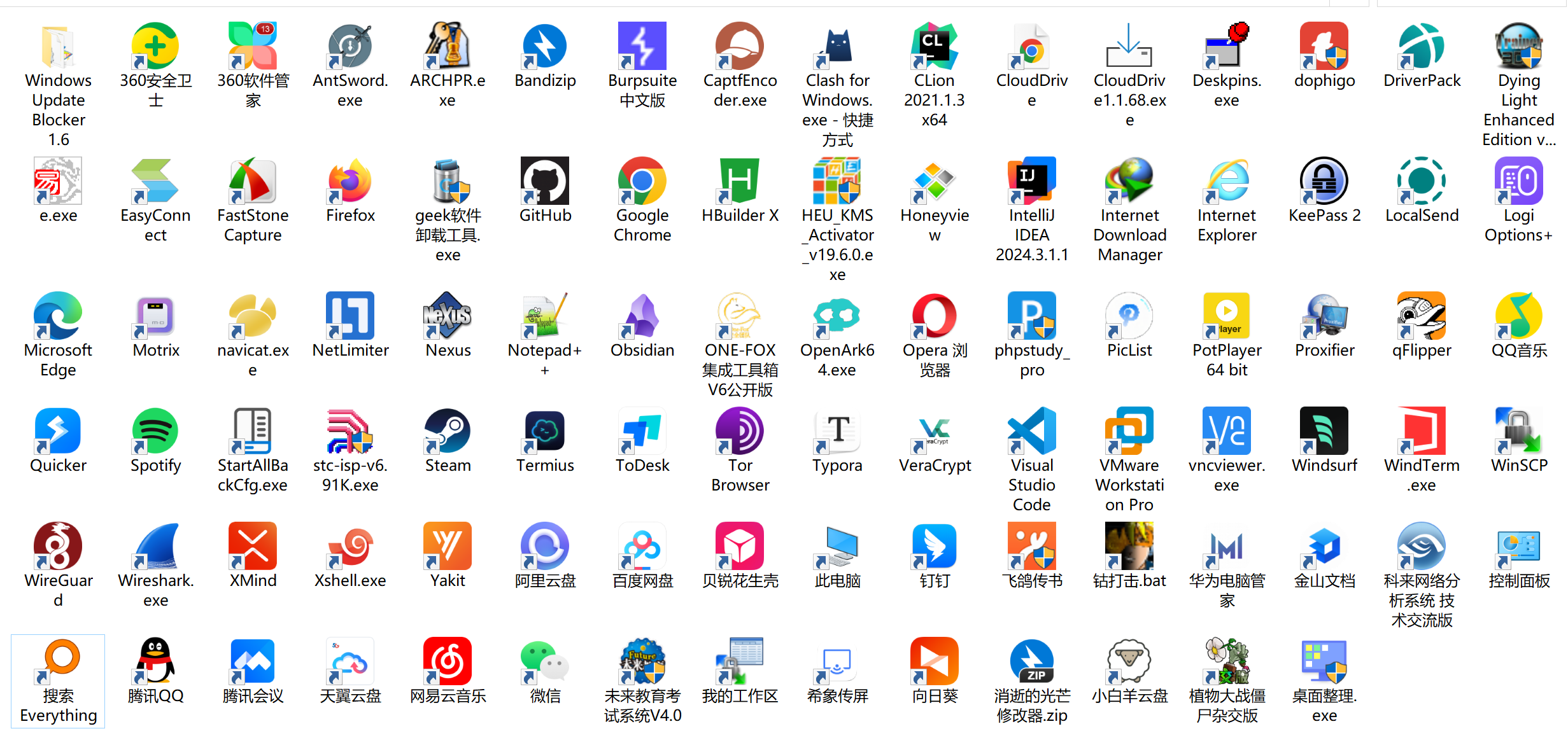
Task: Select 消逝的光芒修改器.zip file
Action: [x=1032, y=661]
